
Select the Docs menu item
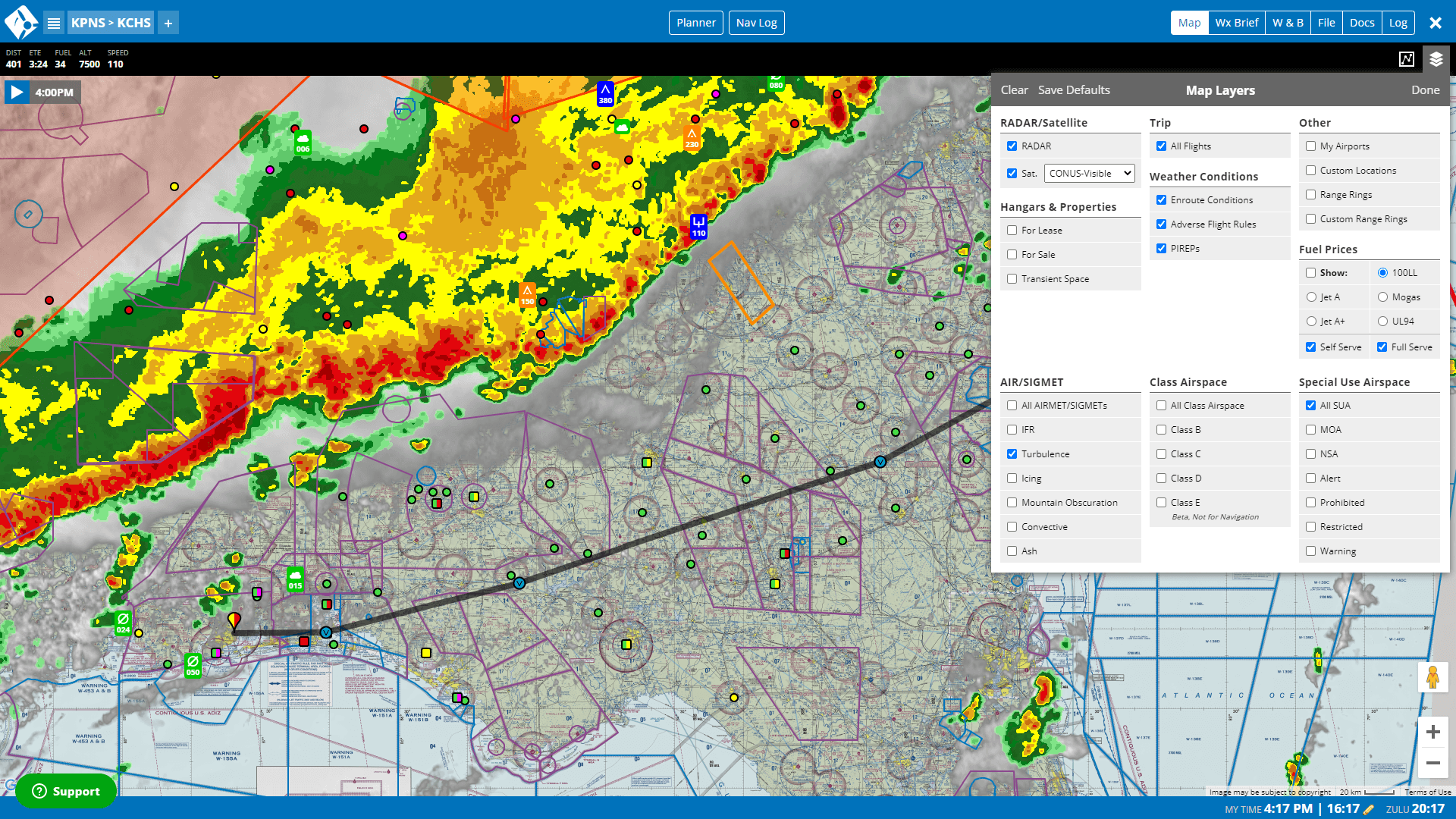pos(1362,22)
